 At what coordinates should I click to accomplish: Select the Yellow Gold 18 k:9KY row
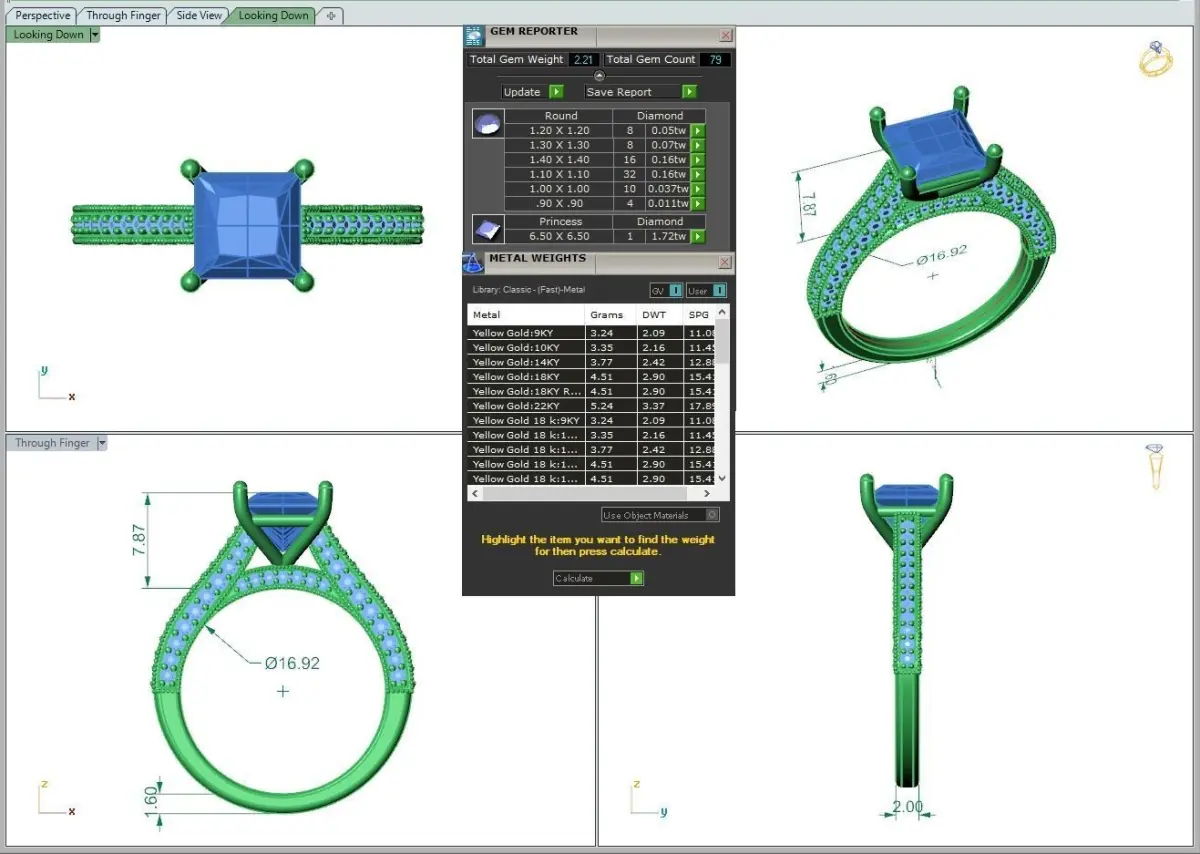[592, 421]
